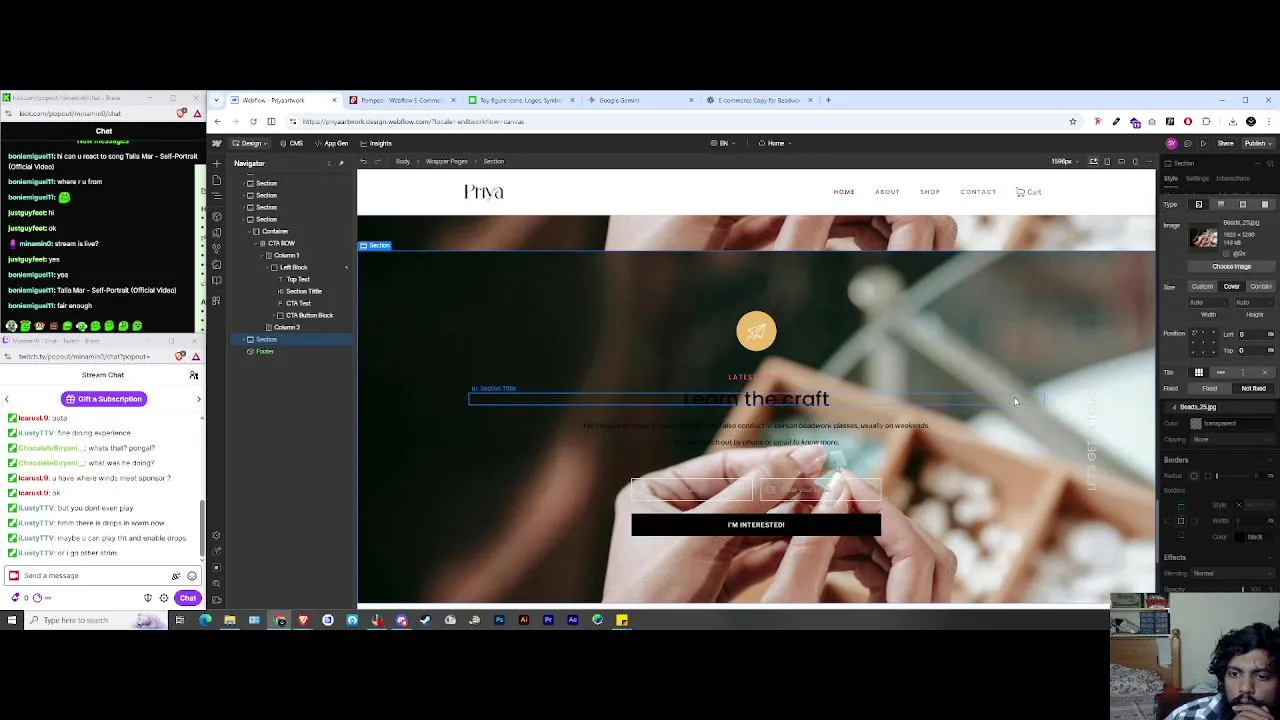Click the Choose Image button
1280x720 pixels.
point(1231,267)
